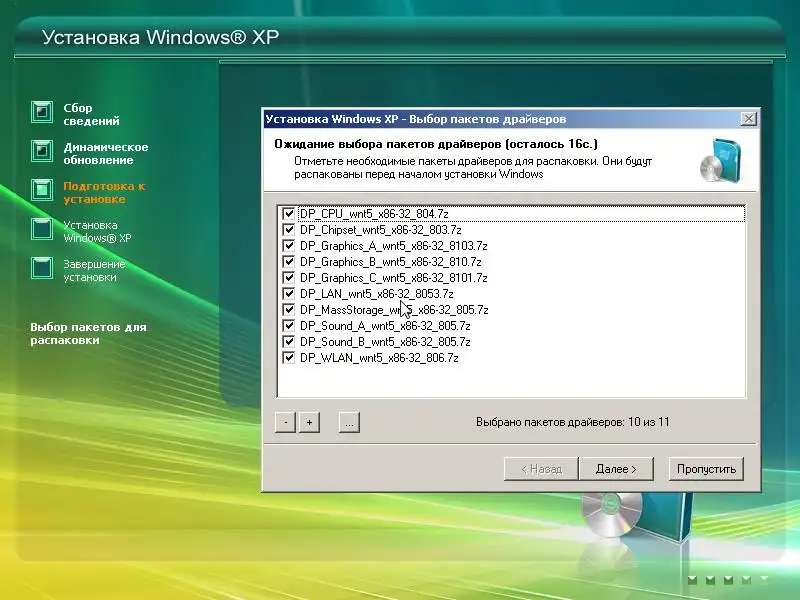Toggle the DP_MassStorage driver pack checkbox

(x=288, y=310)
